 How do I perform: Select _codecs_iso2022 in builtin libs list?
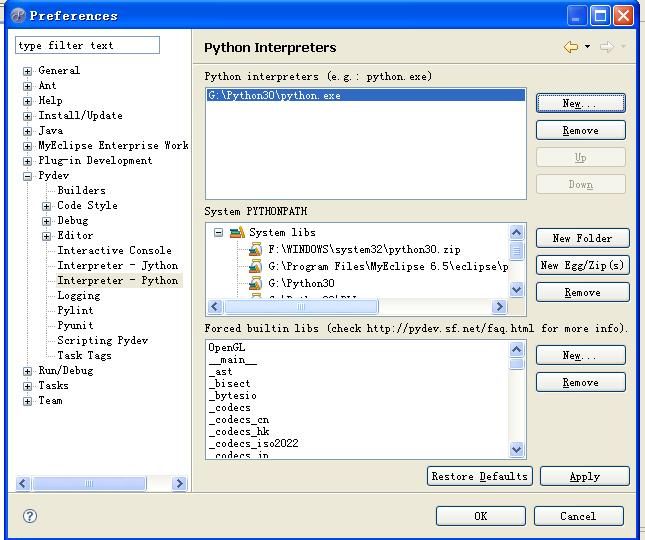tap(253, 443)
